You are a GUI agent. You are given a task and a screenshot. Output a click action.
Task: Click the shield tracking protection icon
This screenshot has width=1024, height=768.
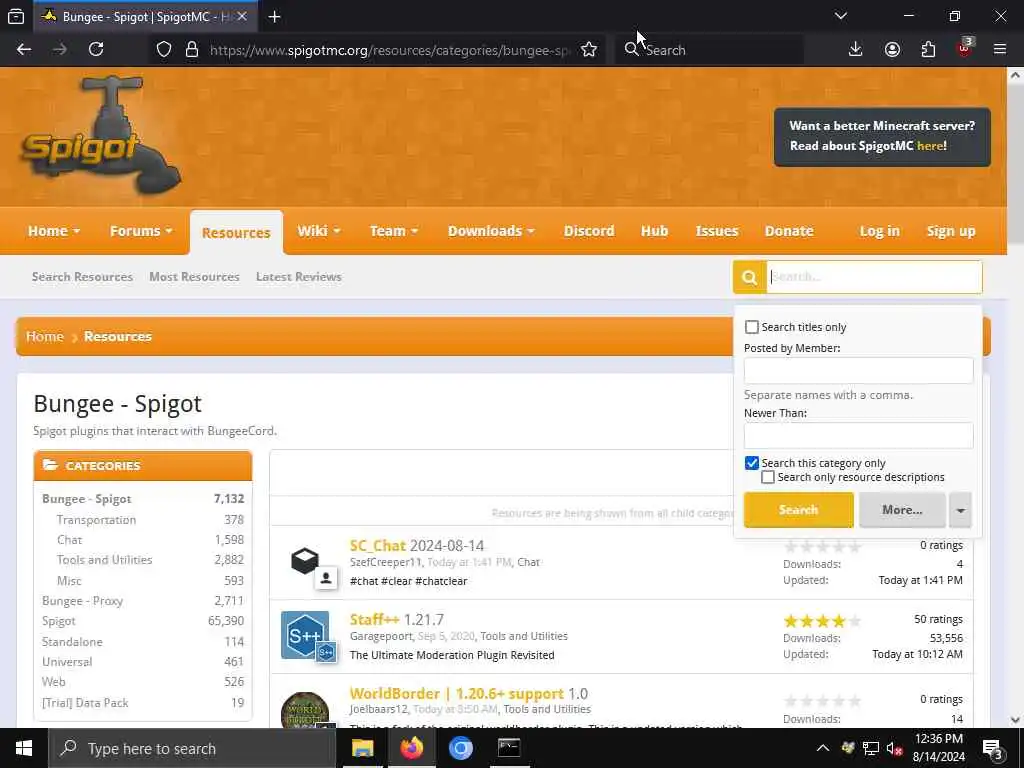click(x=164, y=50)
